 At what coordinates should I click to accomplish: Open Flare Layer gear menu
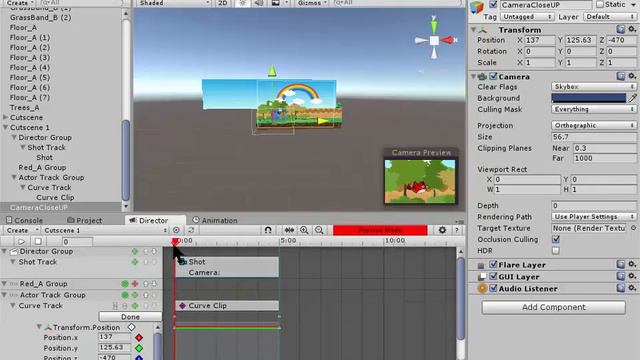tap(632, 264)
